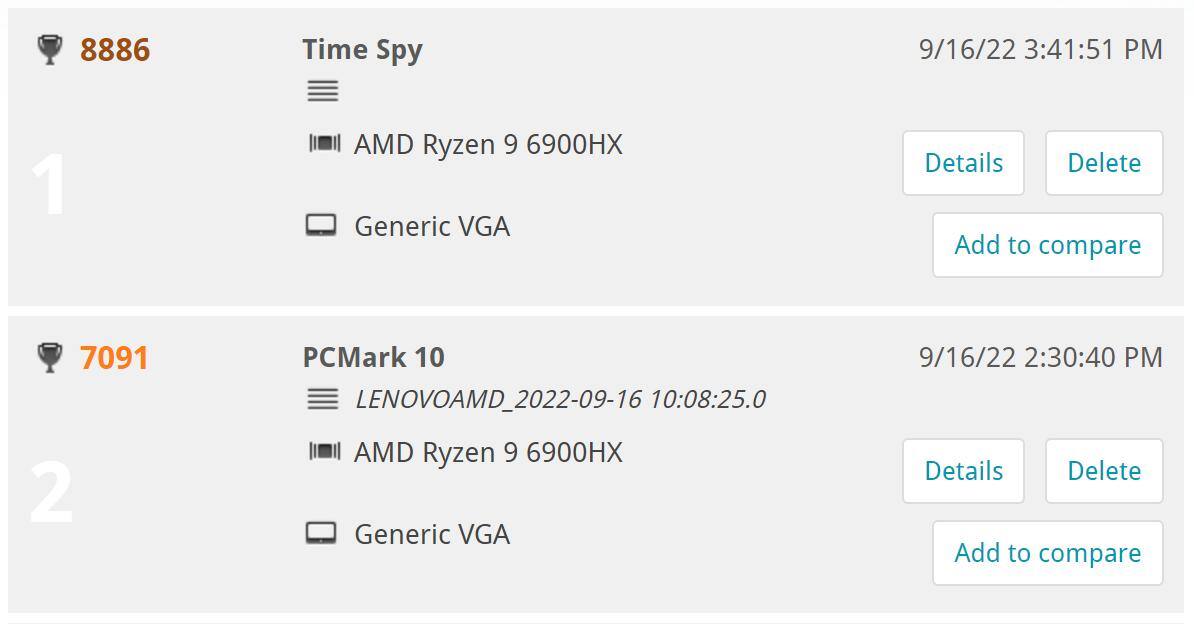Viewport: 1194px width, 624px height.
Task: Click the description lines icon under PCMark 10
Action: click(x=322, y=399)
